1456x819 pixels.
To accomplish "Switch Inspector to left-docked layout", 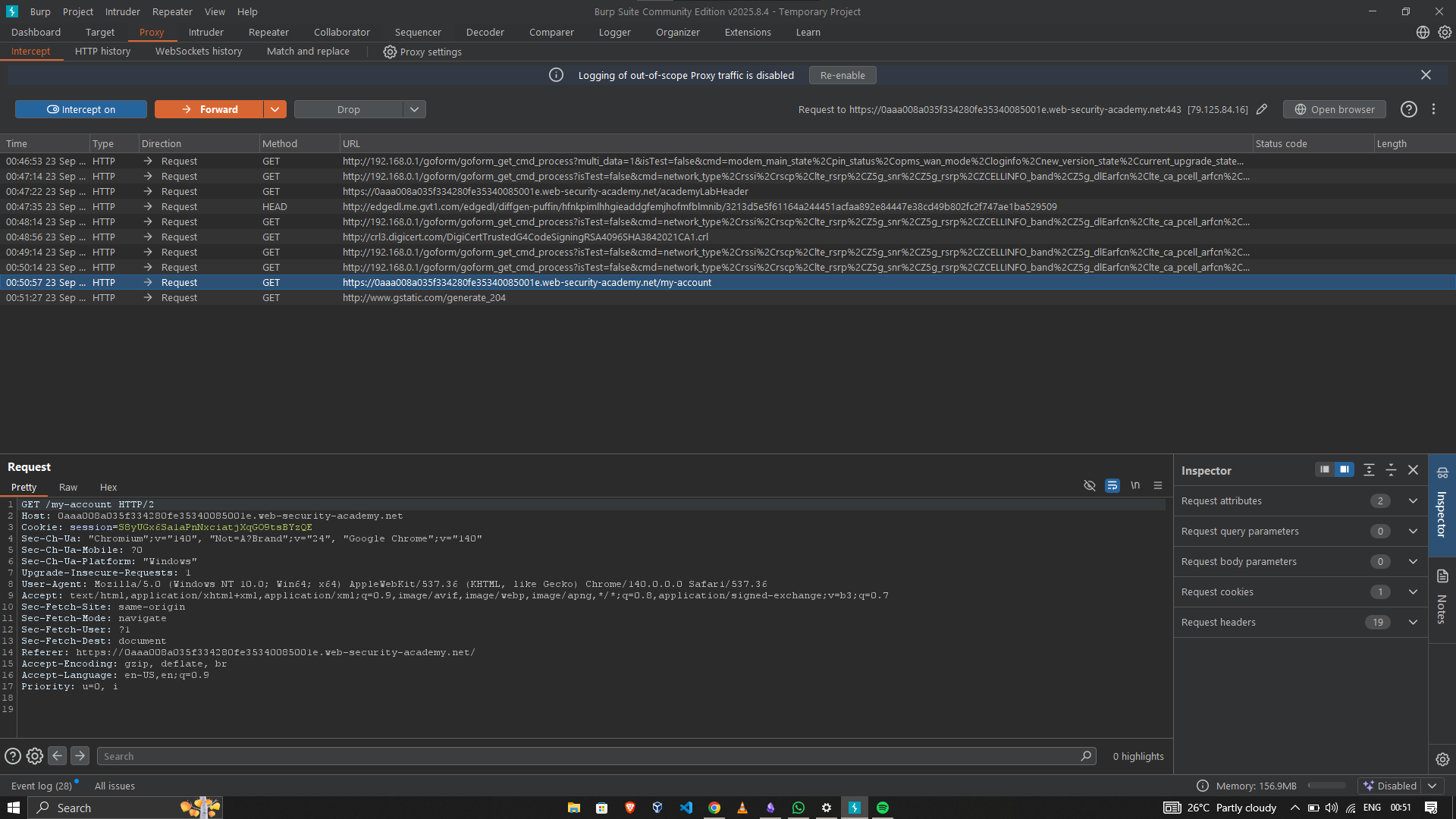I will (1325, 469).
